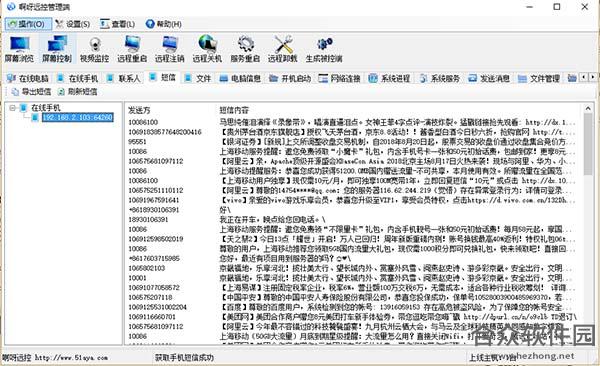Open the 屏幕浏览 screen view tool
Viewport: 600px width, 366px height.
19,49
